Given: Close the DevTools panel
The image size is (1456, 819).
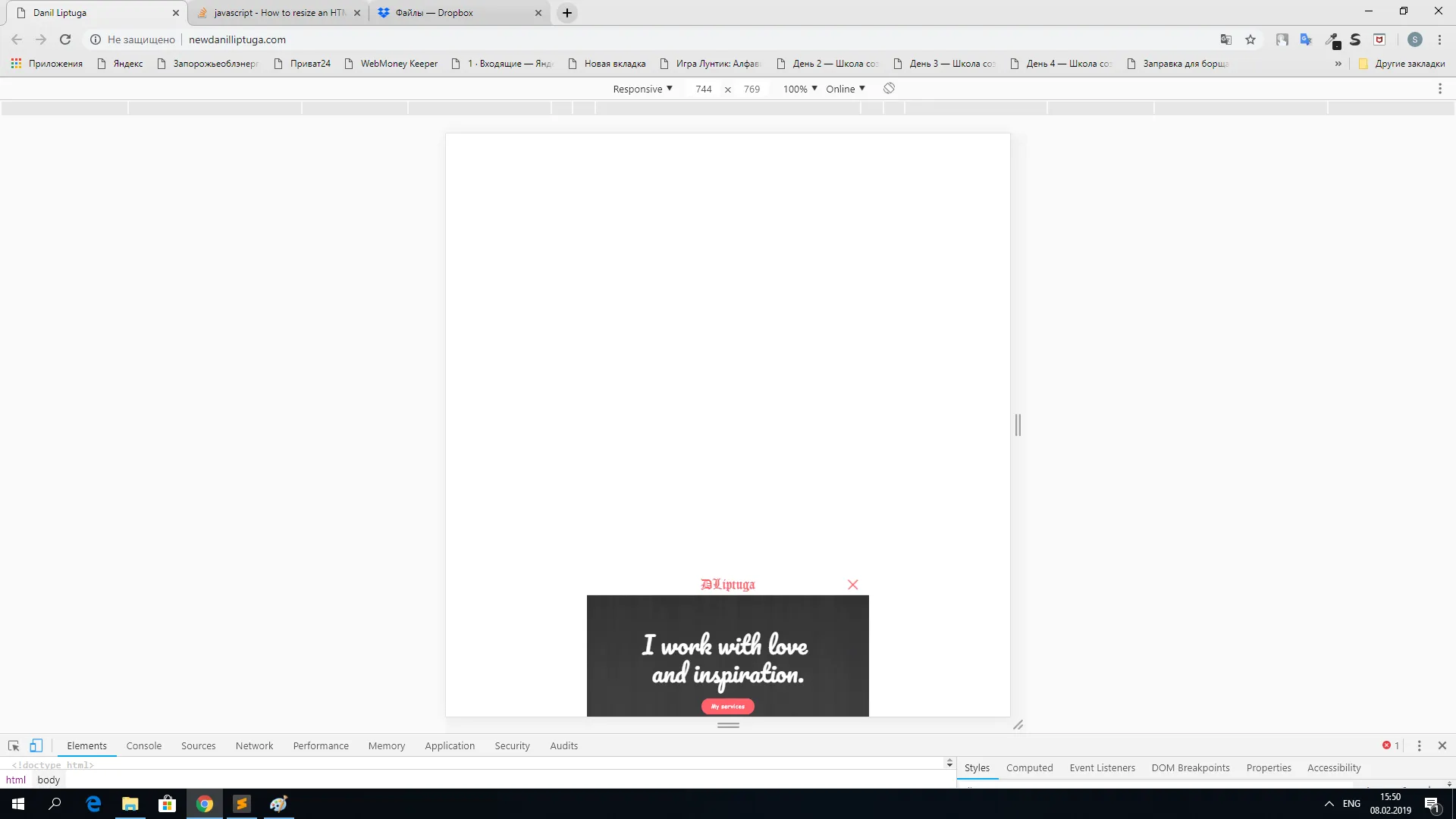Looking at the screenshot, I should click(x=1442, y=745).
